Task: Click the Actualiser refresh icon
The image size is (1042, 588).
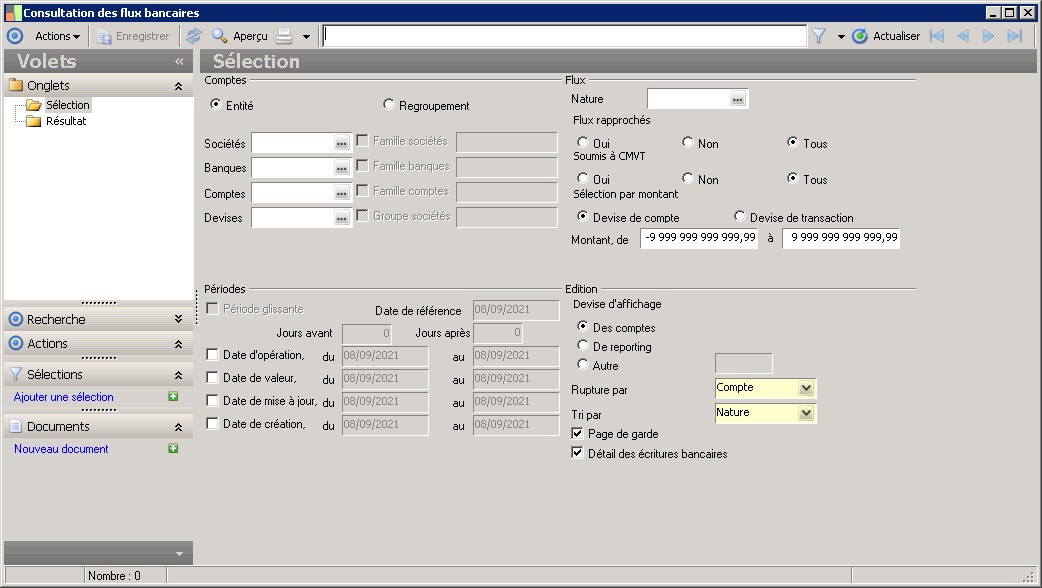Action: click(x=860, y=36)
